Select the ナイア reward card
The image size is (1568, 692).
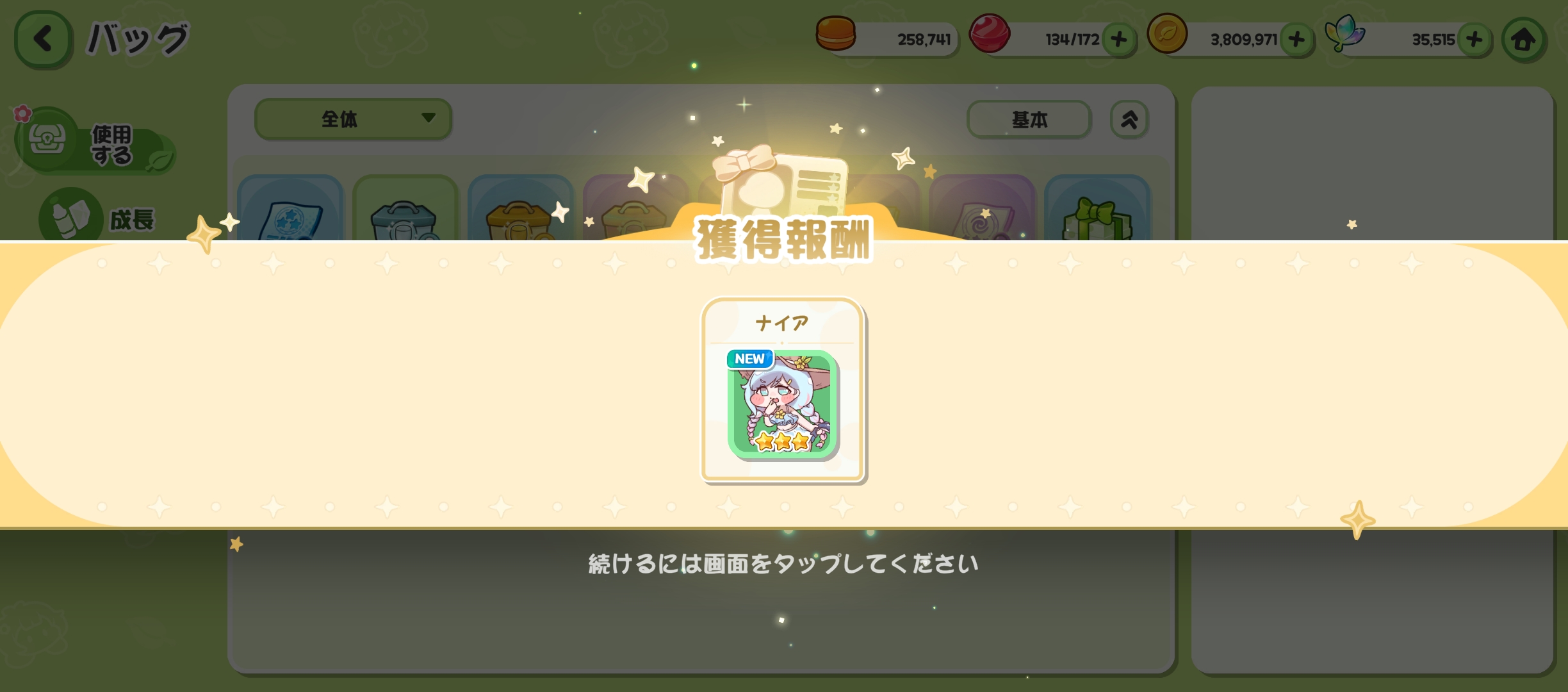pos(783,390)
